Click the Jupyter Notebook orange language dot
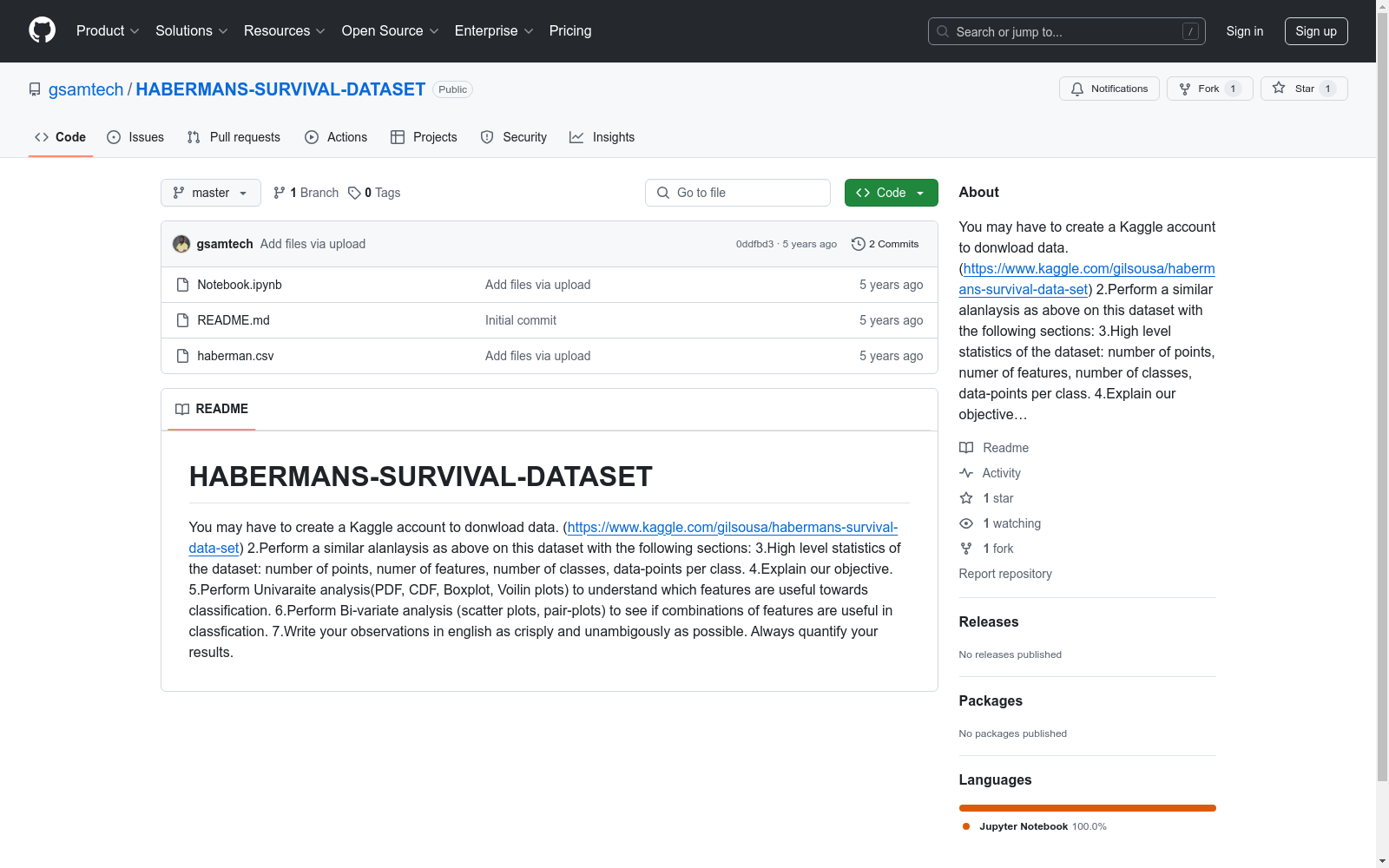Screen dimensions: 1389x868 (x=966, y=826)
